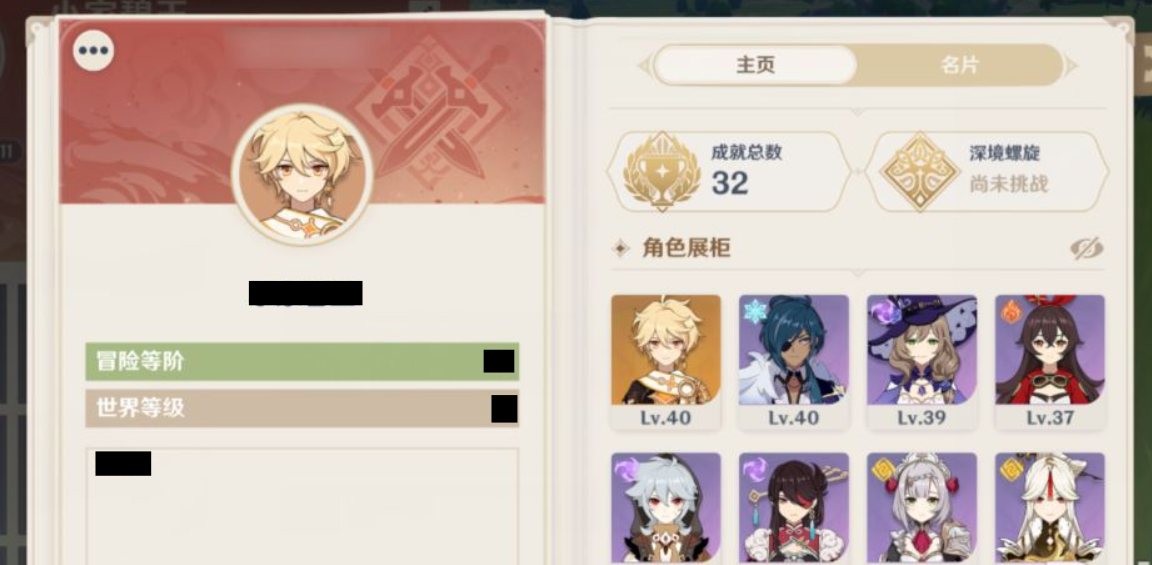Click the signature text box
Image resolution: width=1152 pixels, height=565 pixels.
coord(302,506)
